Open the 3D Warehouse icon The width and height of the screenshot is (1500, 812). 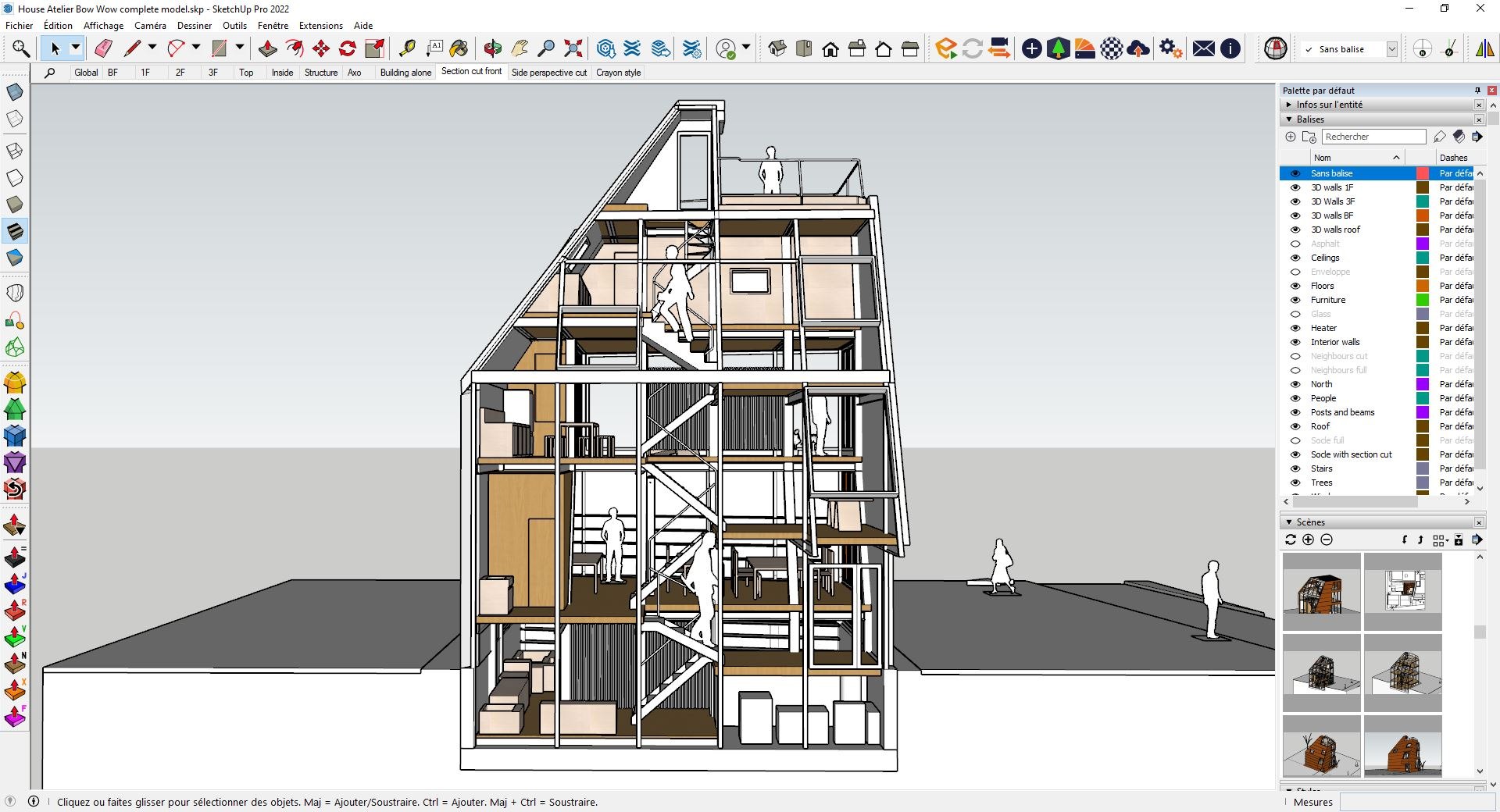coord(606,48)
